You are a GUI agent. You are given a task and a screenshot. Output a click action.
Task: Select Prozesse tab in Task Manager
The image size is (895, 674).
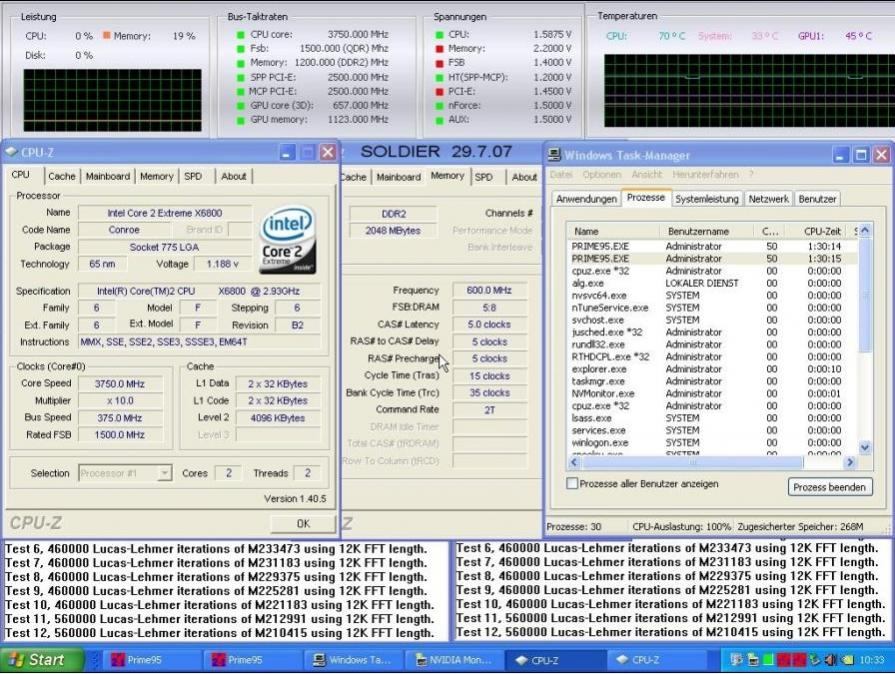tap(646, 197)
